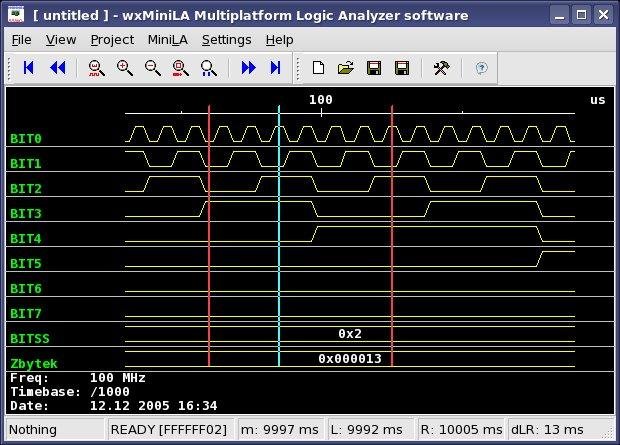Click the BIT6 channel label
The height and width of the screenshot is (445, 620).
26,288
